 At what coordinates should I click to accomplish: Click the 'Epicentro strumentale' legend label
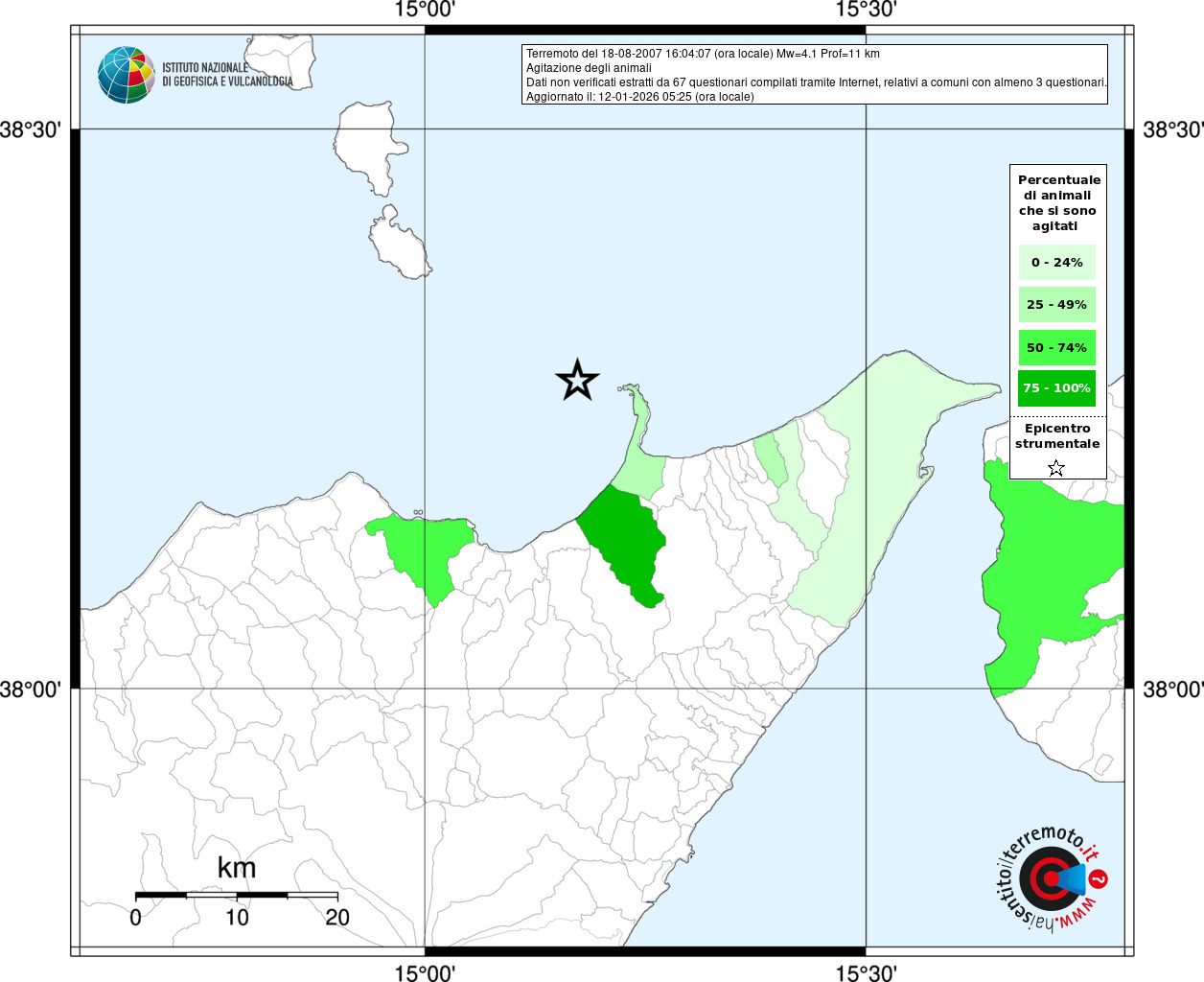click(x=1057, y=436)
